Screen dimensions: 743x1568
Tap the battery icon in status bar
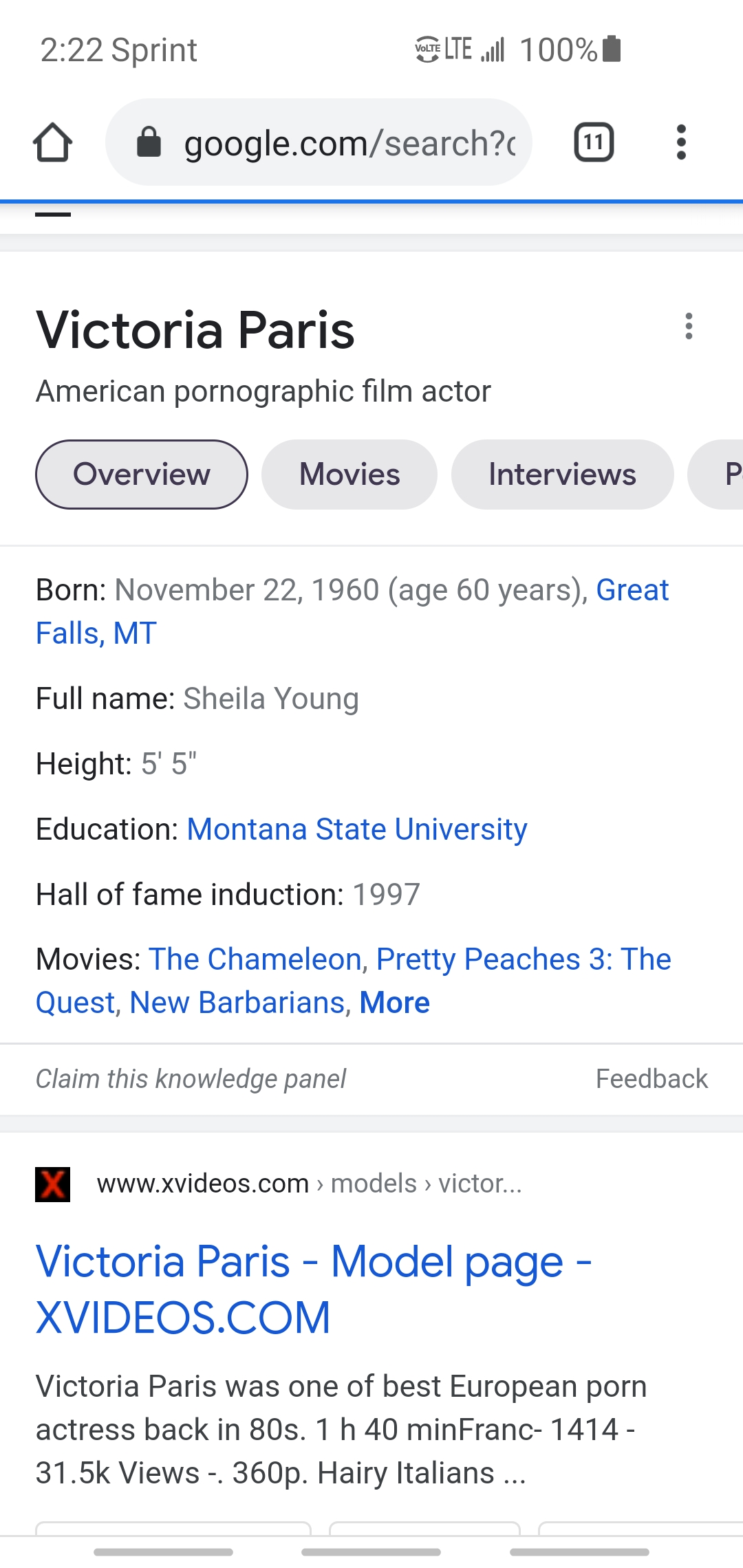612,50
